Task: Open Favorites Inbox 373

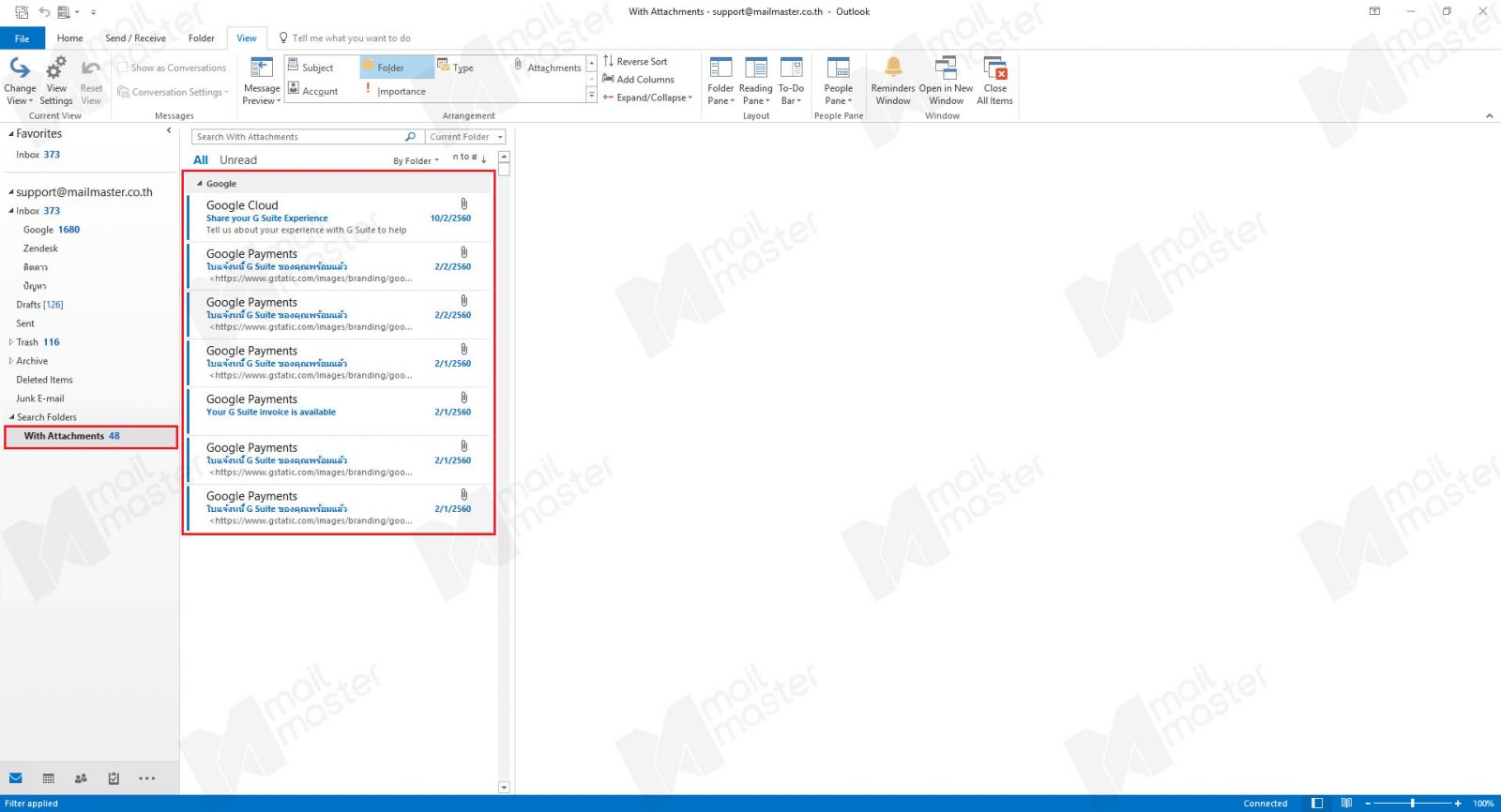Action: (x=38, y=155)
